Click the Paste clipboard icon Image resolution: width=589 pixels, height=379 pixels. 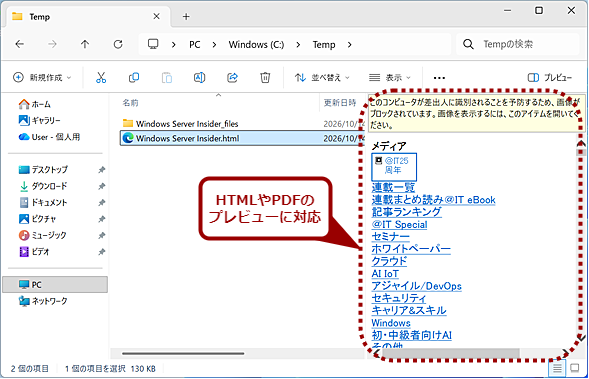[167, 78]
